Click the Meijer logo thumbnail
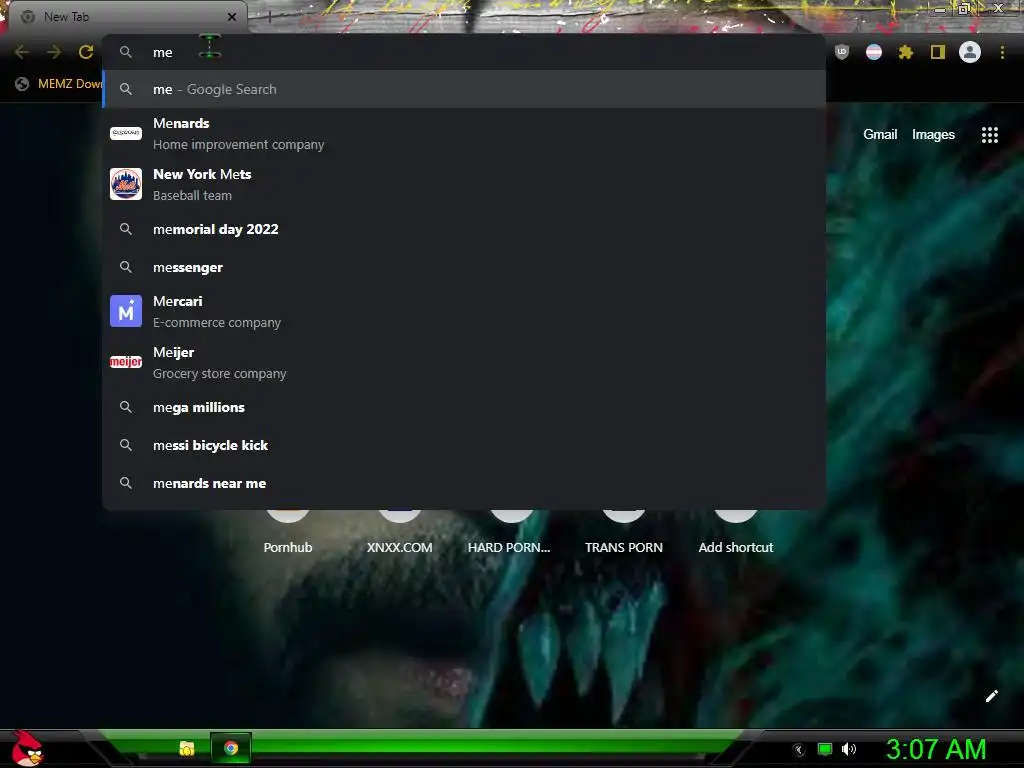This screenshot has height=768, width=1024. pyautogui.click(x=126, y=362)
